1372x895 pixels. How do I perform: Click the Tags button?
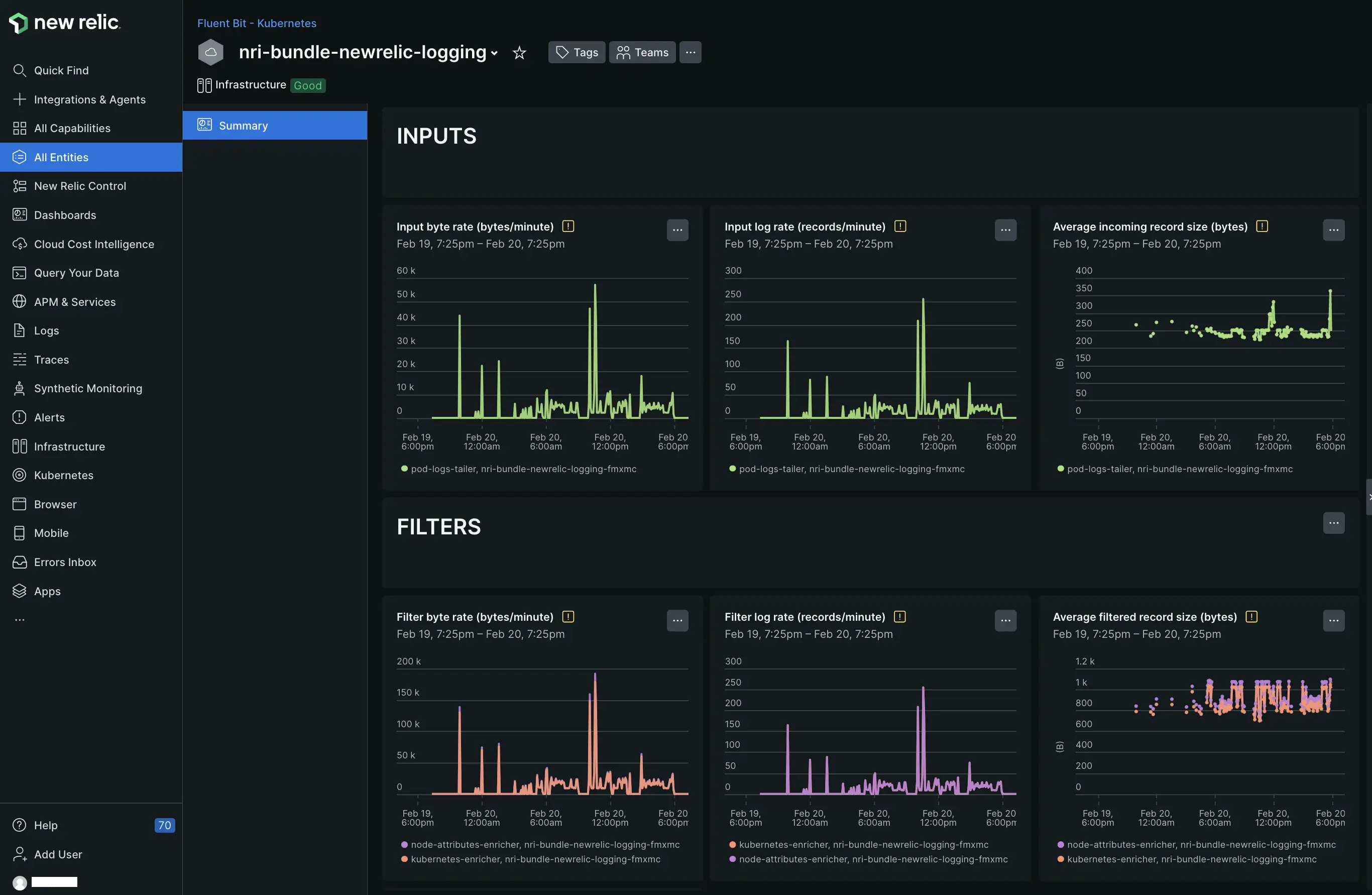[x=576, y=52]
